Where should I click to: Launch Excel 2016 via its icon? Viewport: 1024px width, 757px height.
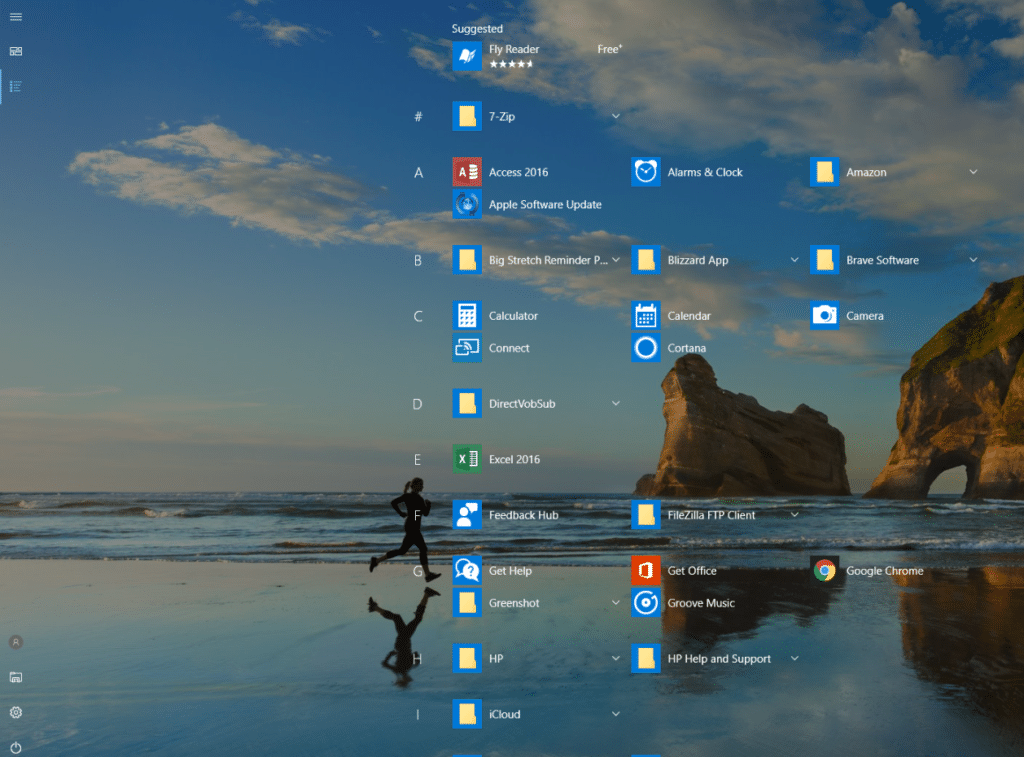(x=467, y=459)
